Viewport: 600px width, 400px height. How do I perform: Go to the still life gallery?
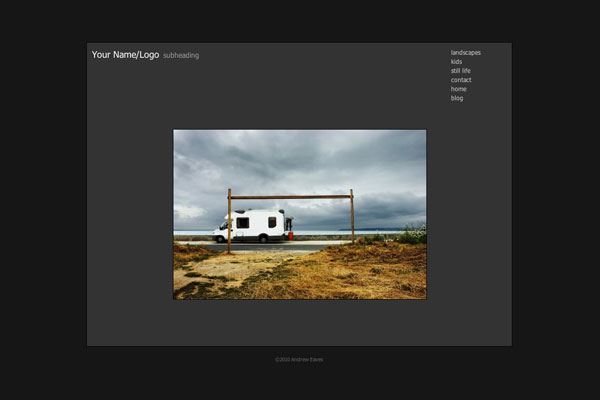tap(460, 71)
